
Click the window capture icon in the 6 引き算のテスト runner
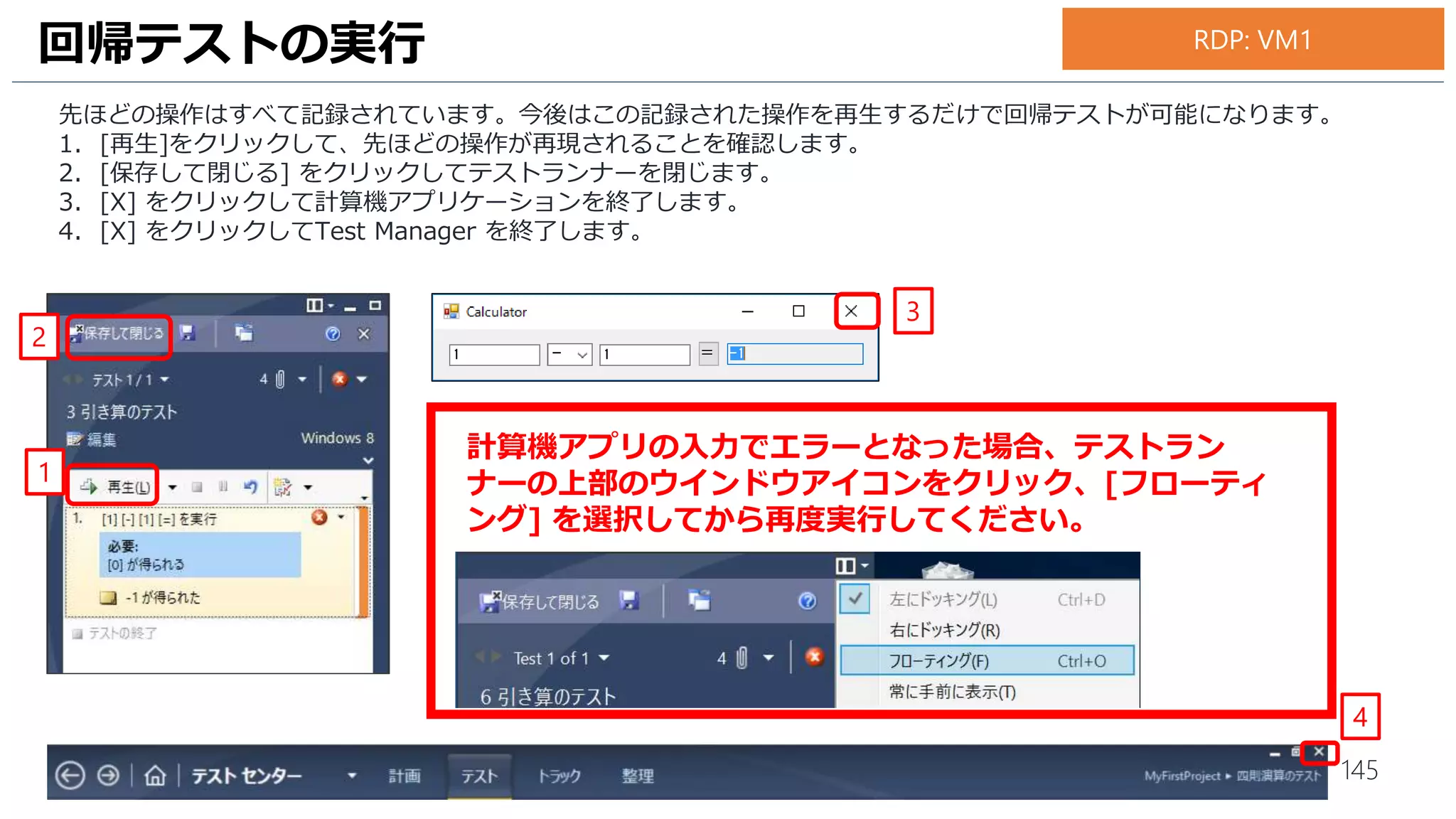tap(700, 601)
